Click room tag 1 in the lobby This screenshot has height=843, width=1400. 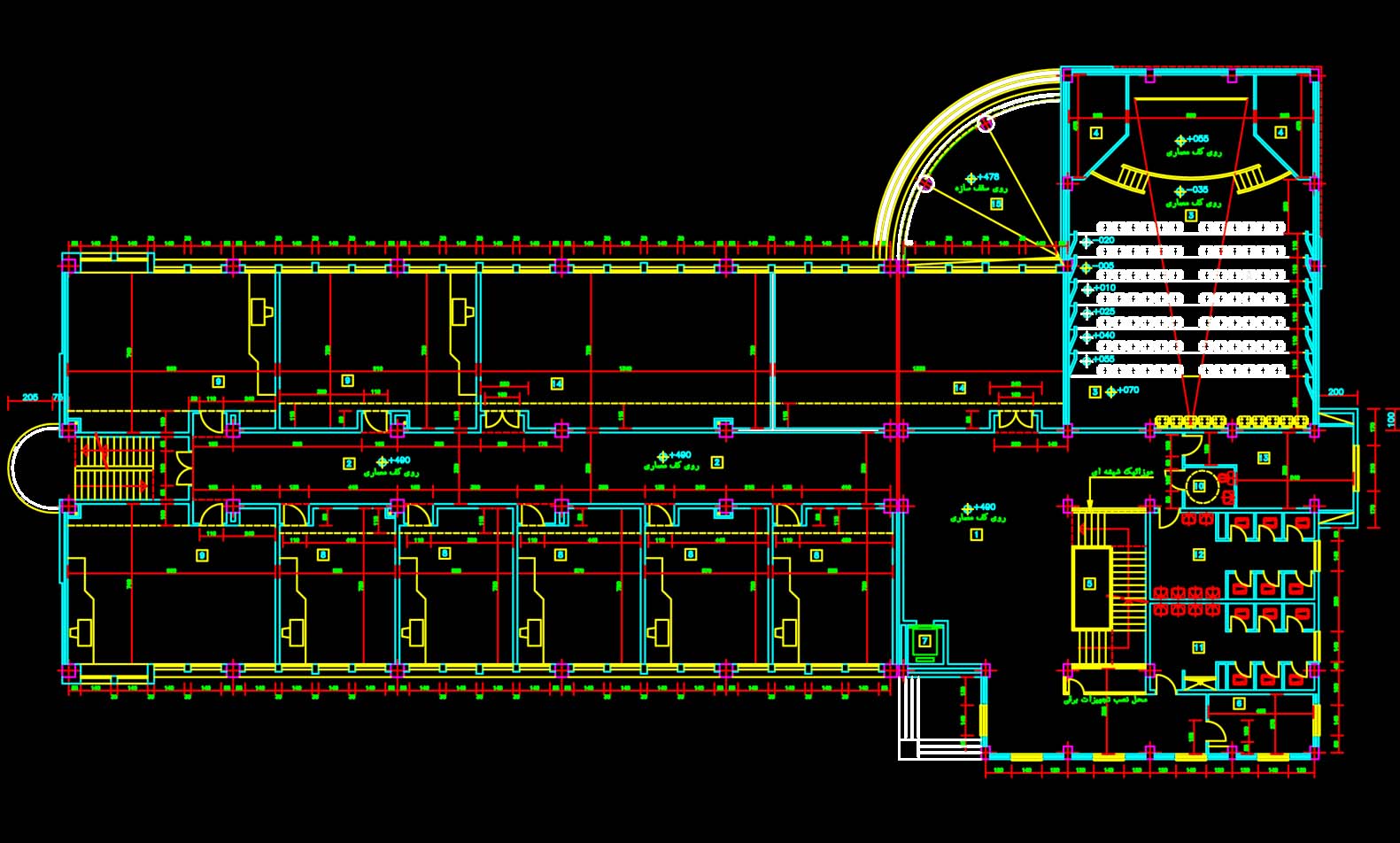(x=977, y=534)
